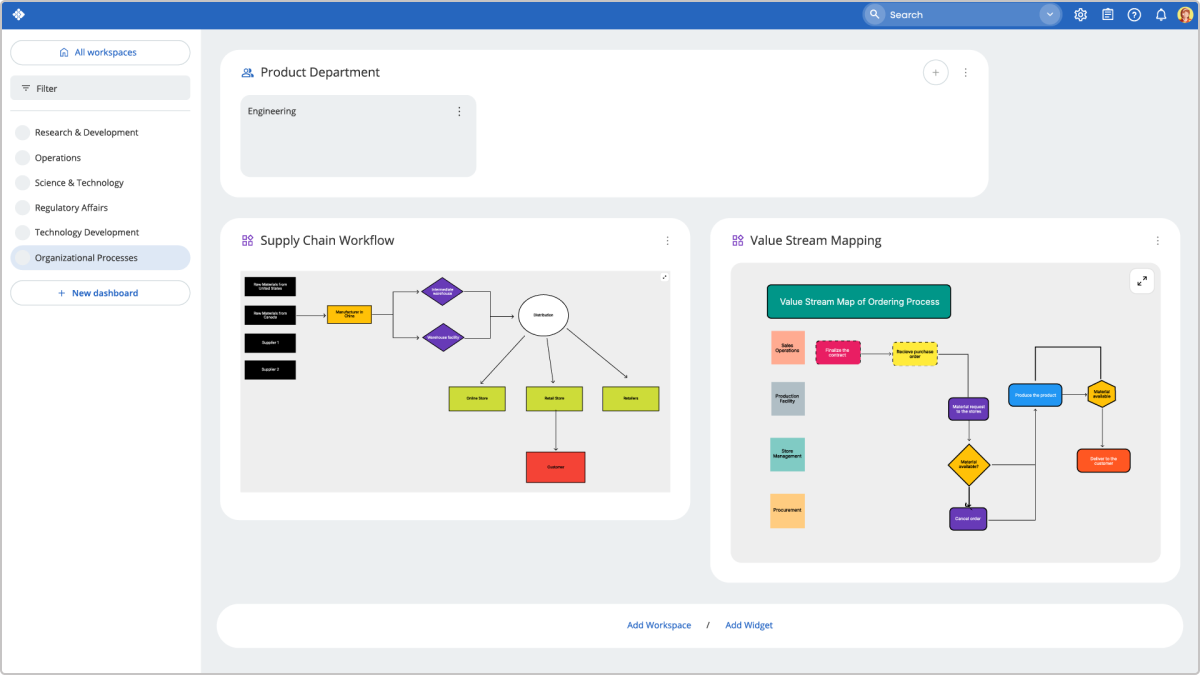This screenshot has width=1200, height=675.
Task: Open Value Stream Mapping widget options
Action: point(1157,240)
